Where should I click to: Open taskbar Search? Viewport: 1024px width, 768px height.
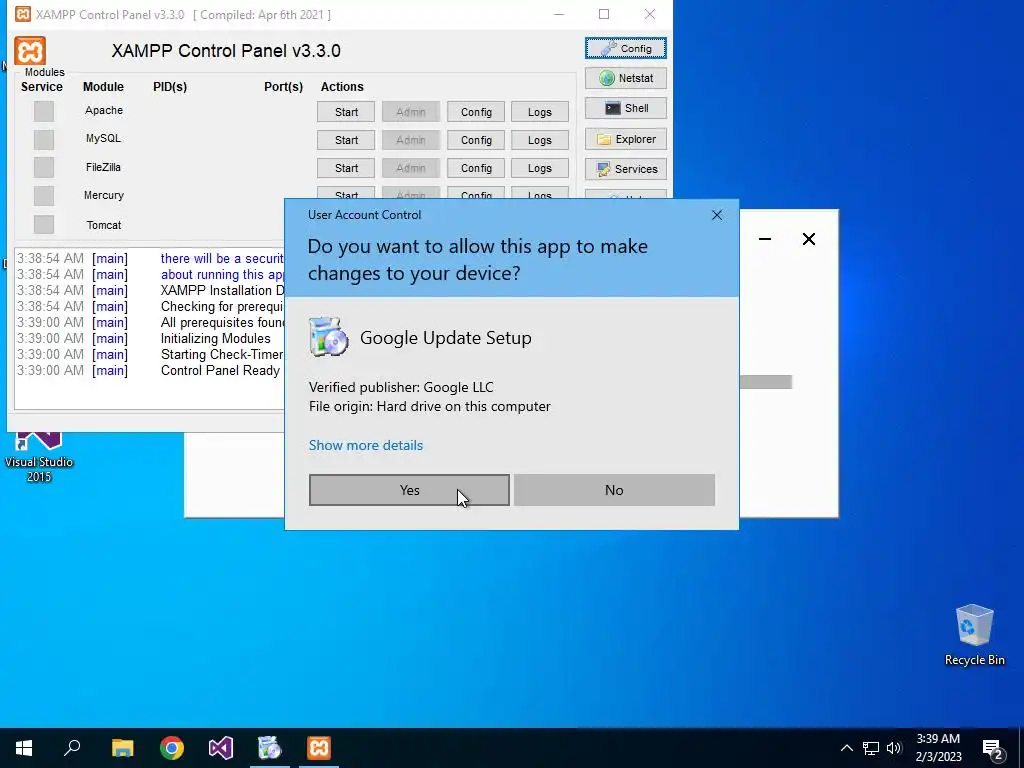[72, 748]
